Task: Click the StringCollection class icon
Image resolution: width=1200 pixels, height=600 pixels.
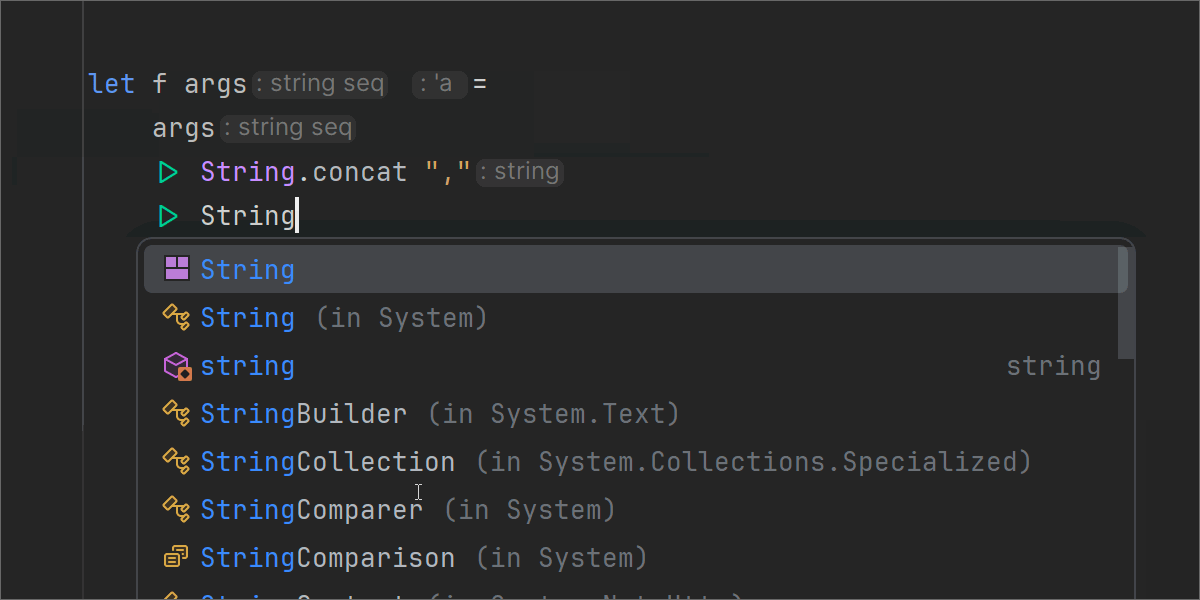Action: click(x=177, y=462)
